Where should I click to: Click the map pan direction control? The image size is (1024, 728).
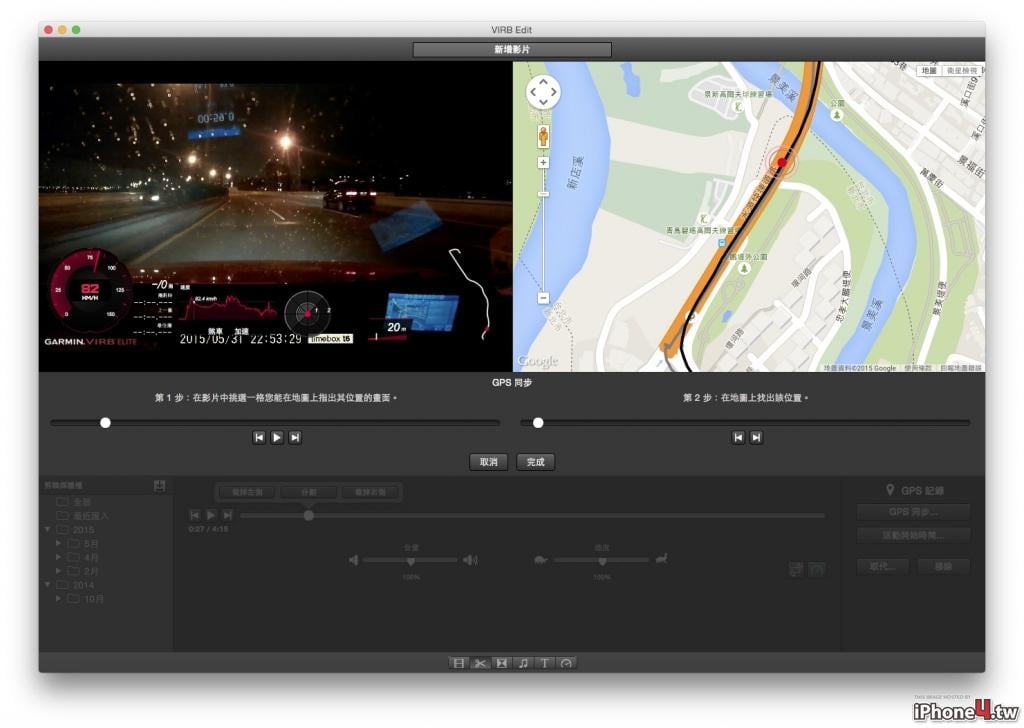pyautogui.click(x=543, y=92)
